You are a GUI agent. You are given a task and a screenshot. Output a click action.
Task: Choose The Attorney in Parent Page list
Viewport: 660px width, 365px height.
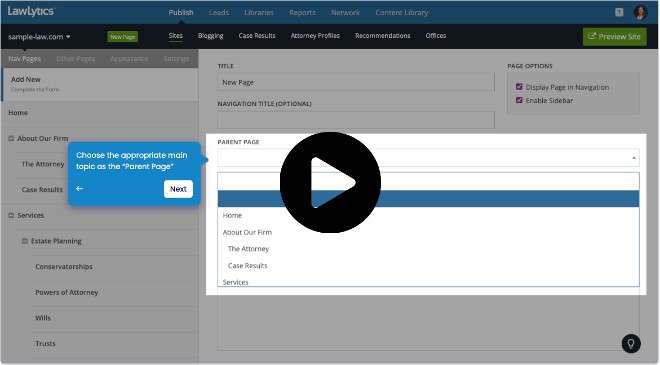pos(248,249)
